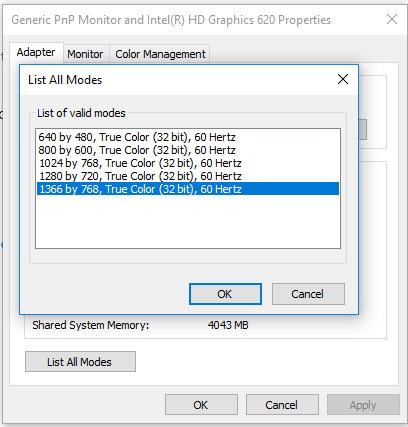Screen dimensions: 408x427
Task: Close the List All Modes dialog
Action: tap(343, 79)
